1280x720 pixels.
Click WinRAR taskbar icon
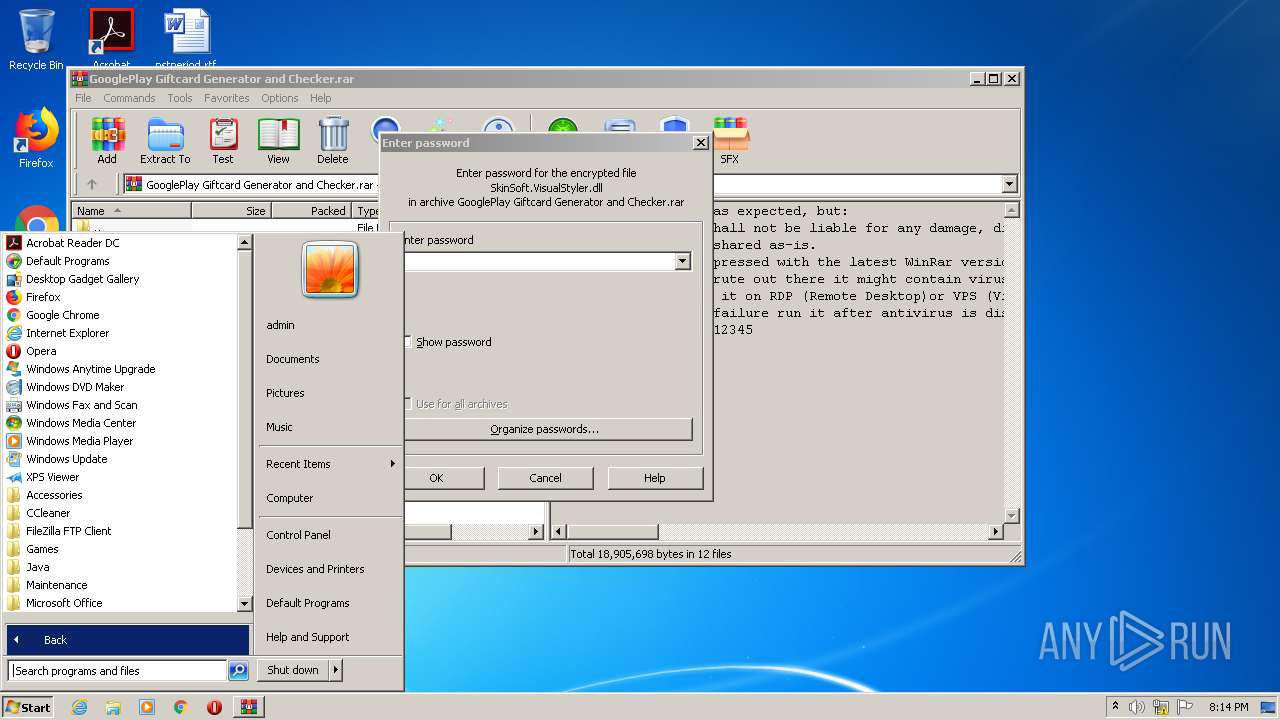(249, 707)
